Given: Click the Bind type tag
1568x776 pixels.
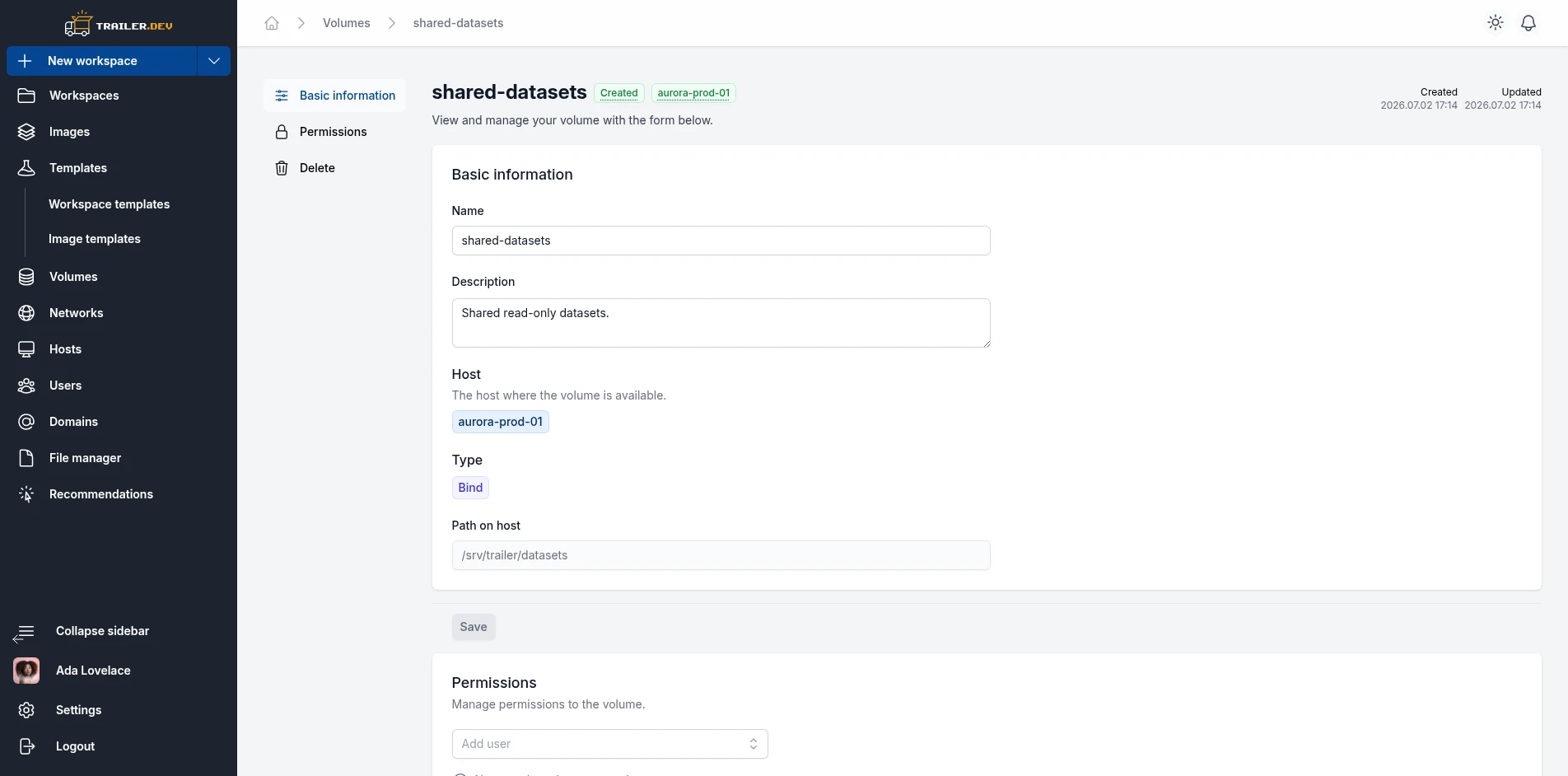Looking at the screenshot, I should pos(470,488).
